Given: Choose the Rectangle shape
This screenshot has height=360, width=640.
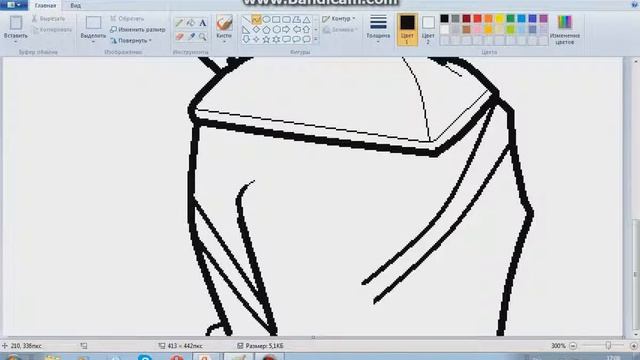Looking at the screenshot, I should pos(276,20).
